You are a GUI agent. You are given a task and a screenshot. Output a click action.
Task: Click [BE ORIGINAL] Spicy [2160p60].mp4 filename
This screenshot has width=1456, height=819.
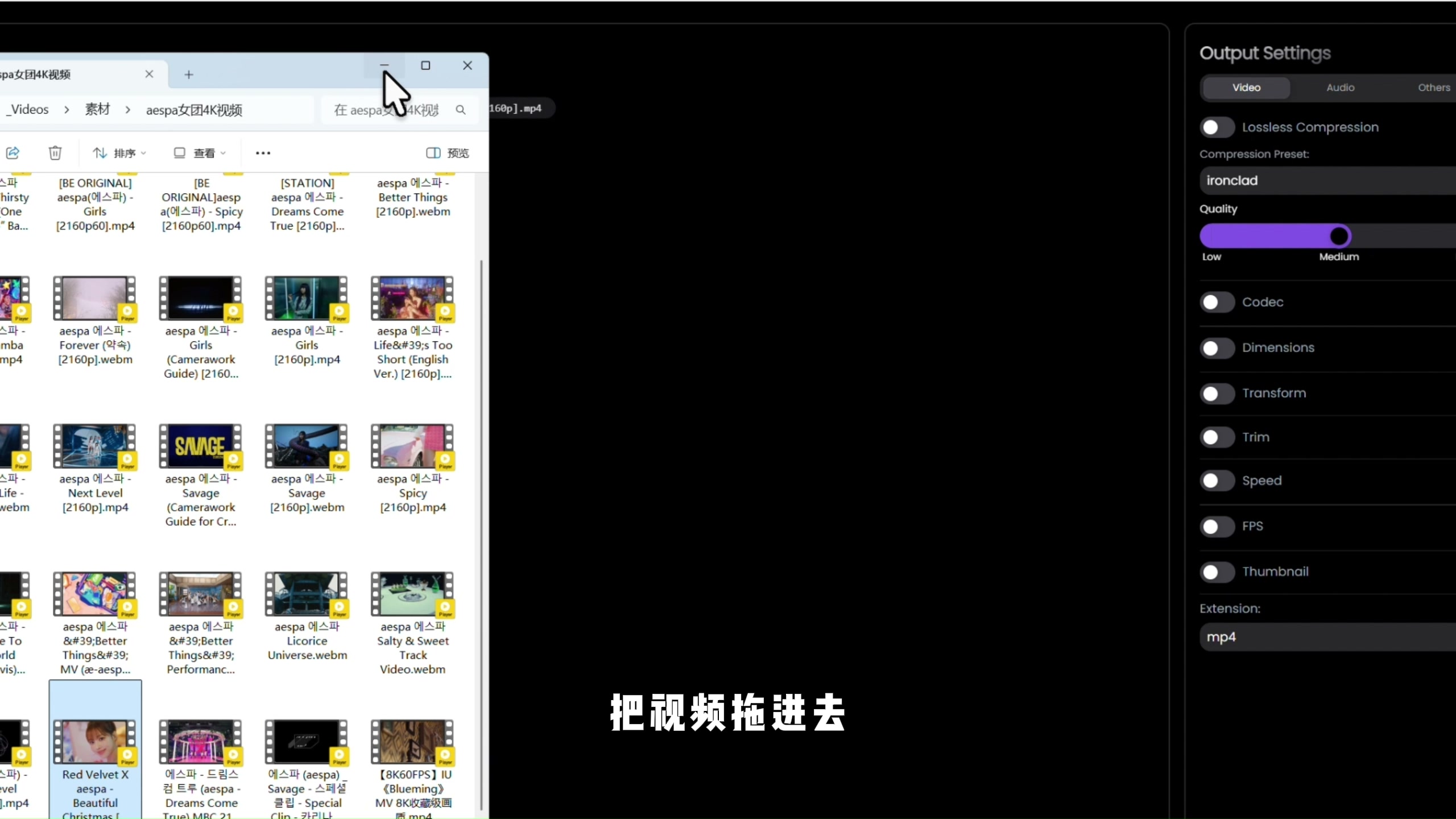point(201,204)
